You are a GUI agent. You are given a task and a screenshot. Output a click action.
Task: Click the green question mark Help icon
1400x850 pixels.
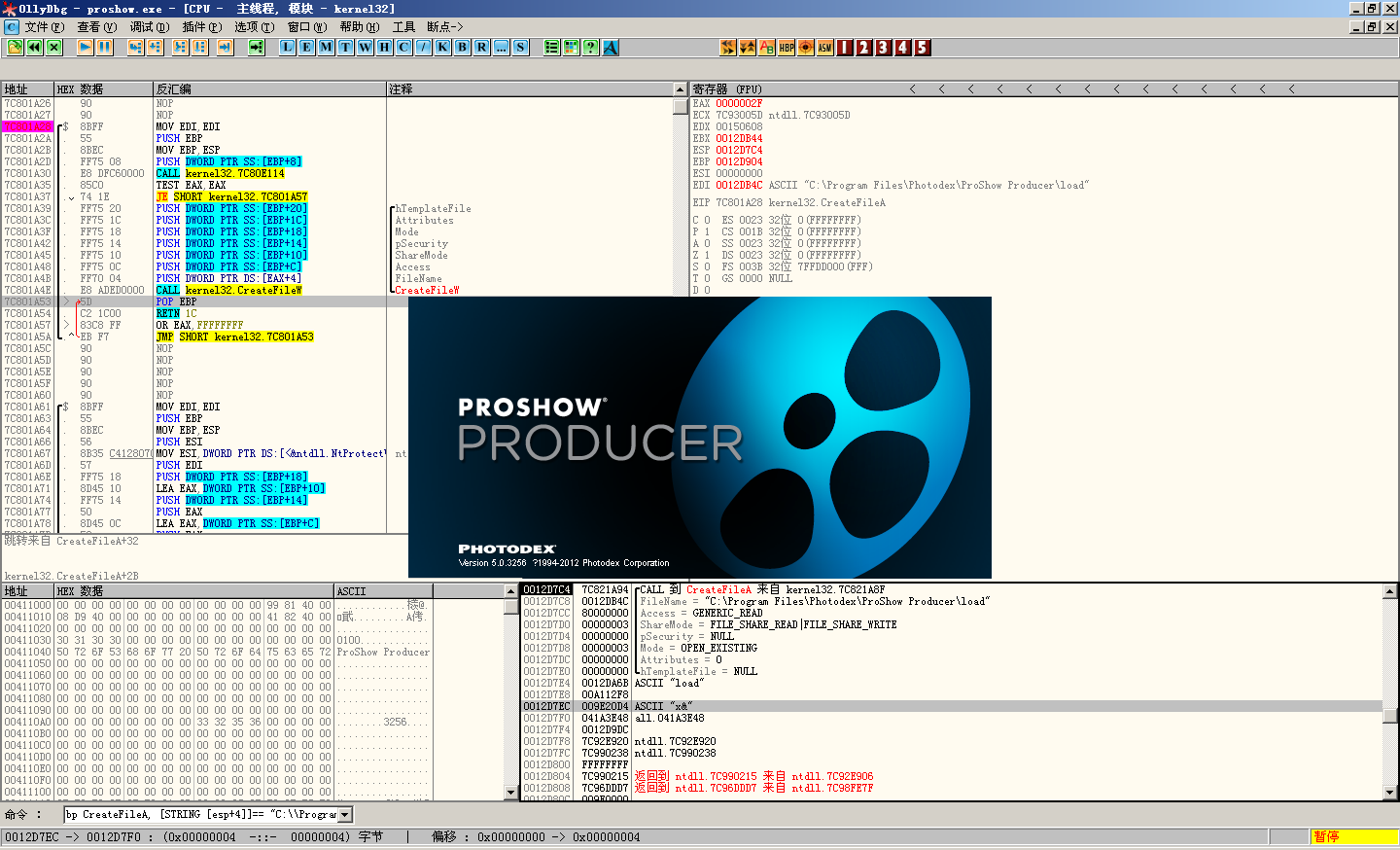pos(591,47)
